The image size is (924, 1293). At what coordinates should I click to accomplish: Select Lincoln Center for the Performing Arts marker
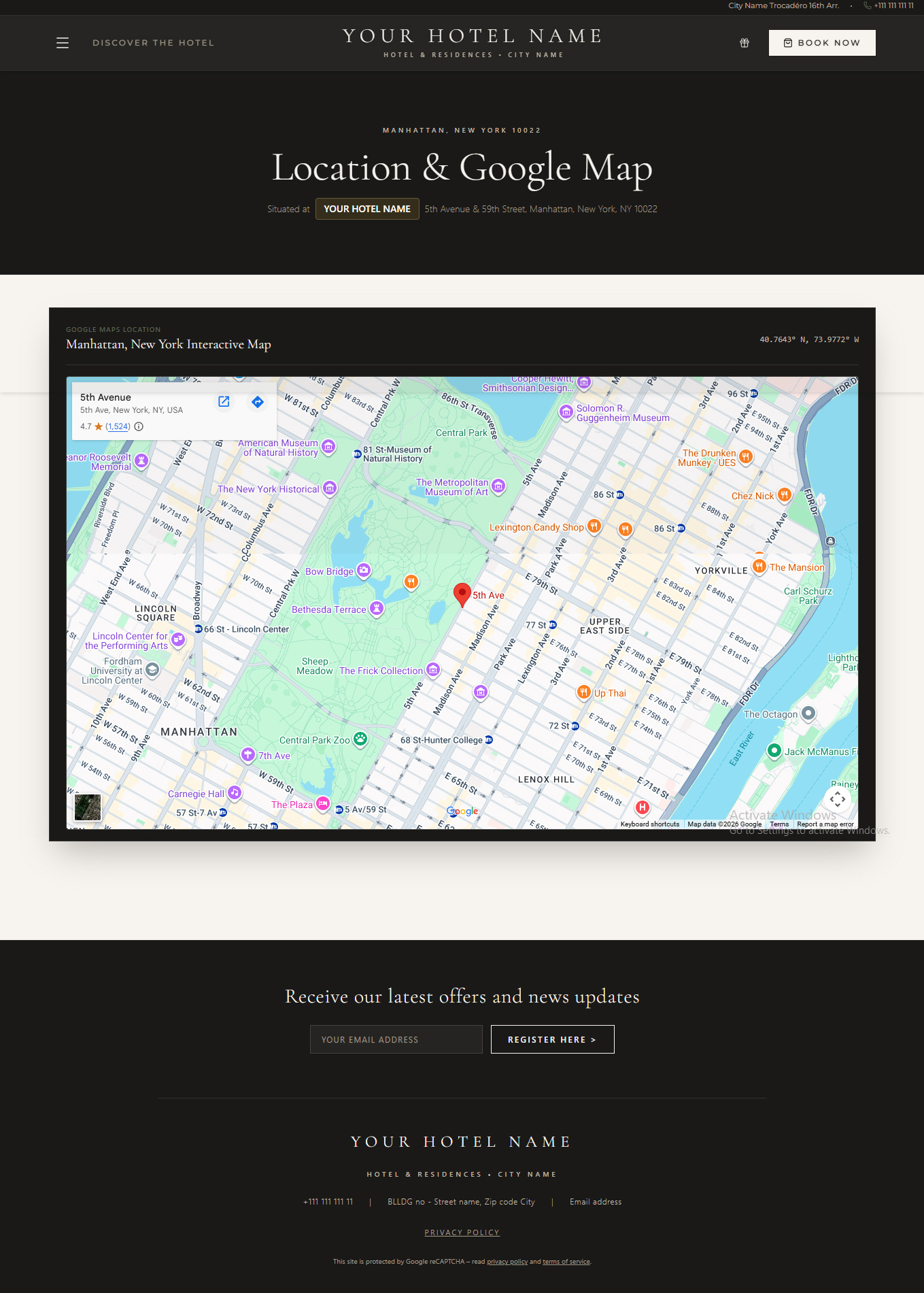178,639
